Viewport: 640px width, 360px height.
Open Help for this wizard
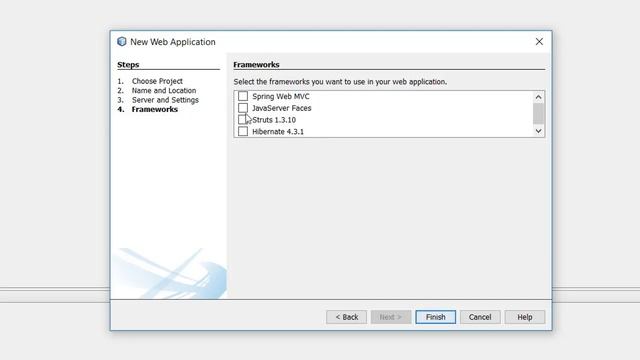coord(524,317)
